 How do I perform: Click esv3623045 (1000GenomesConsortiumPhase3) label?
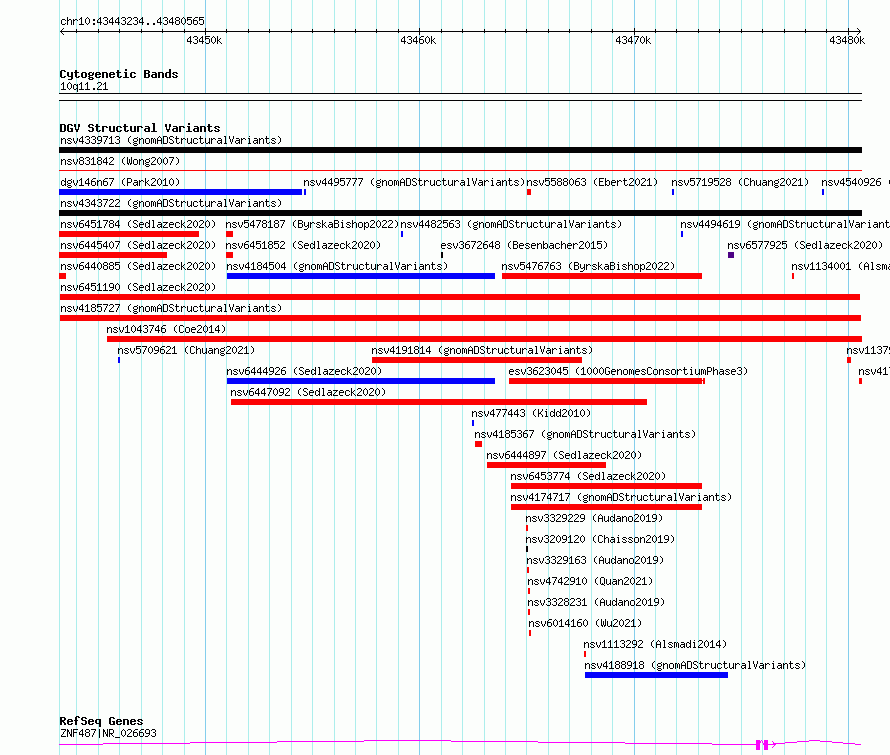coord(628,371)
